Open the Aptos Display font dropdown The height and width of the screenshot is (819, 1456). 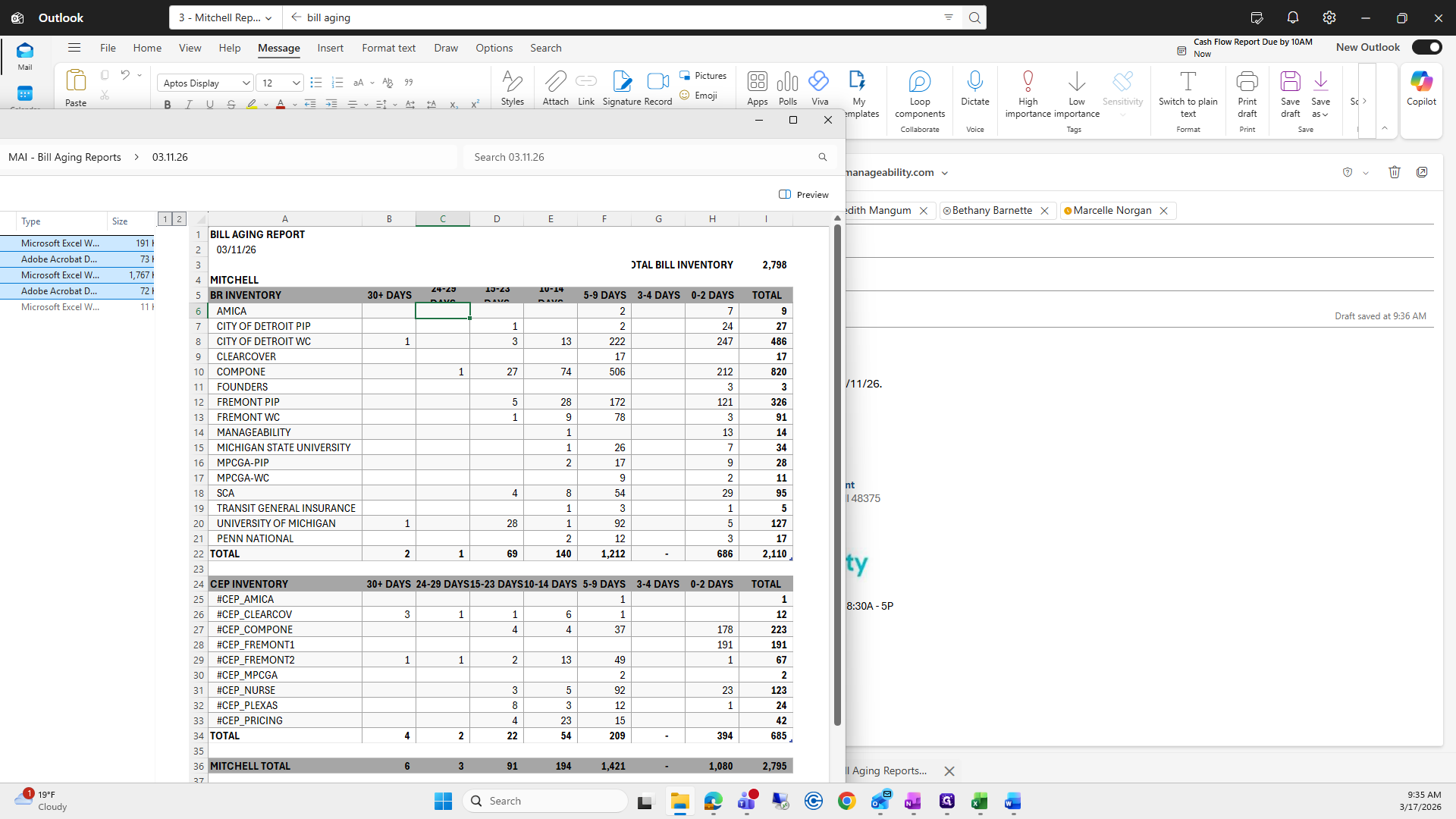click(x=246, y=83)
